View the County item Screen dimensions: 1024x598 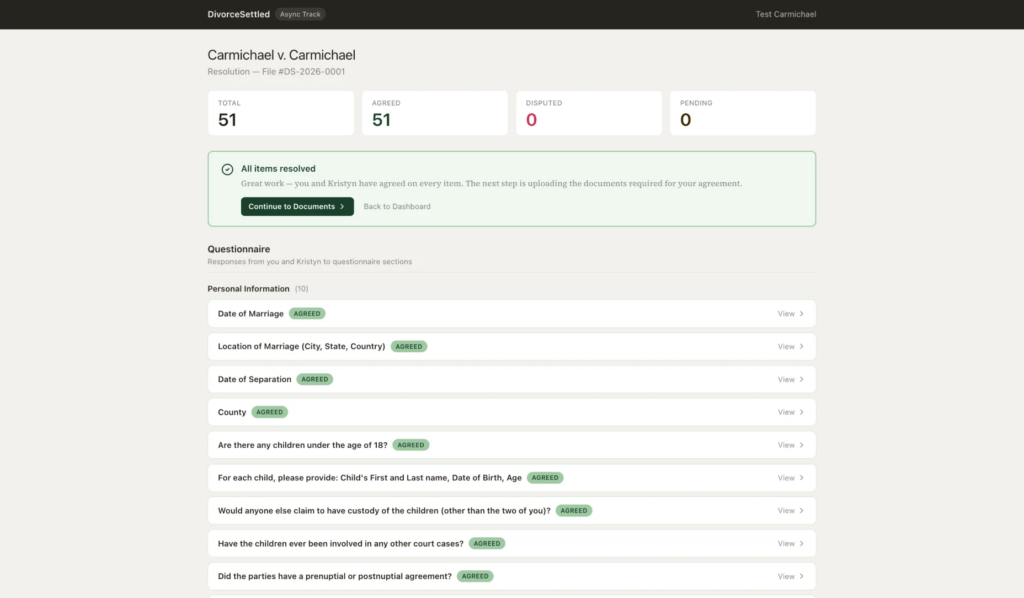pos(786,412)
